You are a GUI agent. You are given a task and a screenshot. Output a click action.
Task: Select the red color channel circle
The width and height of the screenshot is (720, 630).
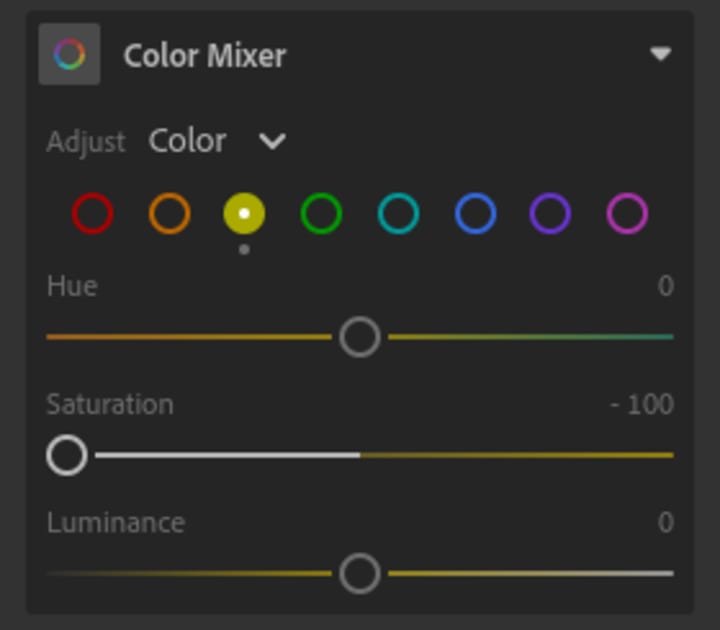click(x=93, y=214)
